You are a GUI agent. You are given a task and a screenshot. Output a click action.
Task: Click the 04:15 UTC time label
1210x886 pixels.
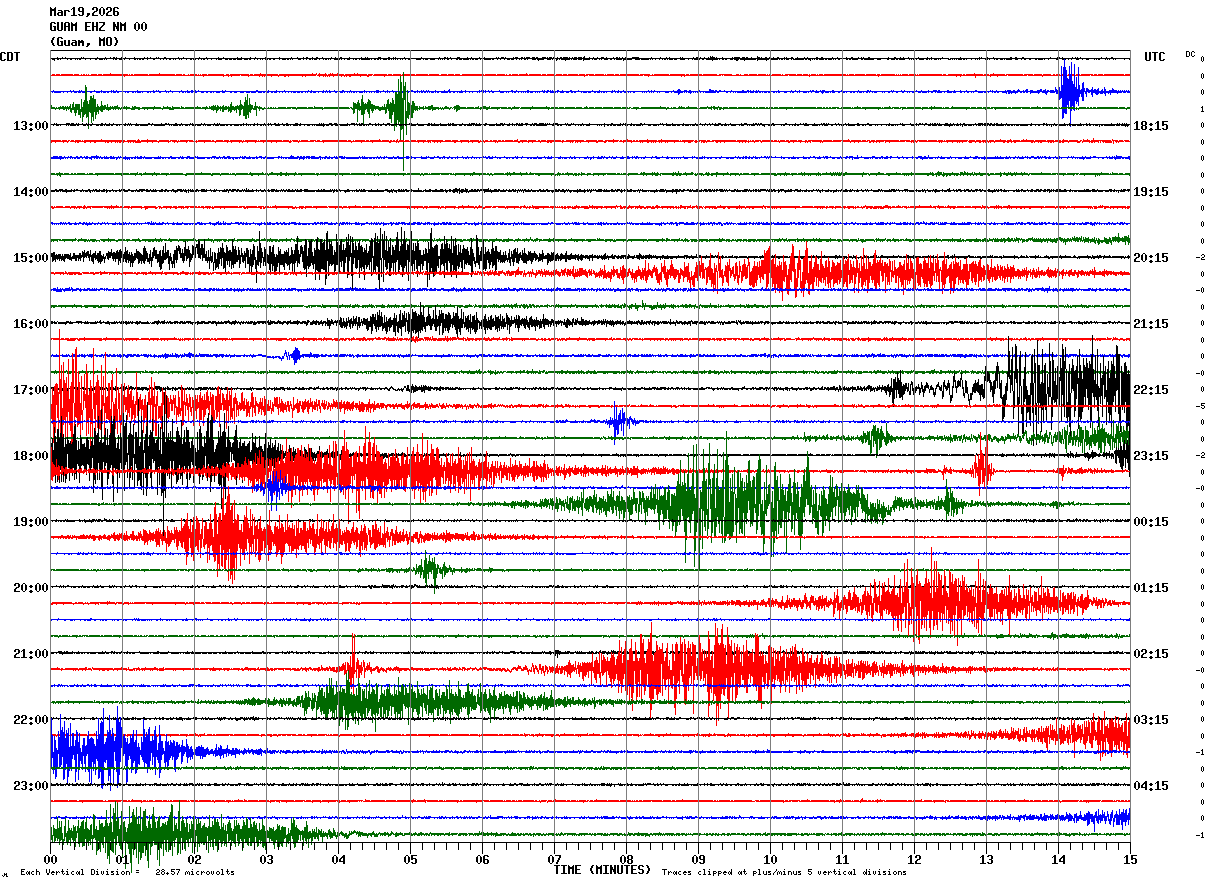click(1151, 786)
